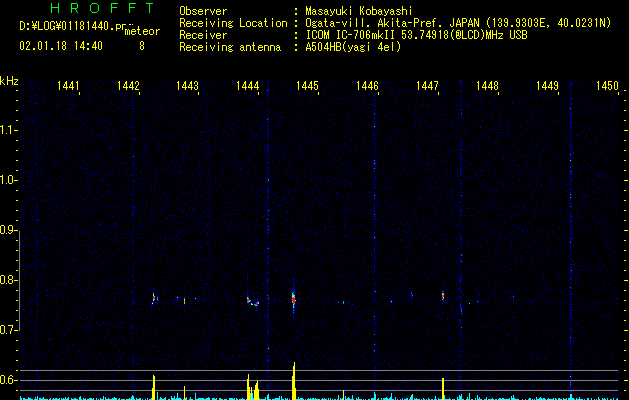Click the meteor count value 8
629x400 pixels.
click(x=142, y=46)
